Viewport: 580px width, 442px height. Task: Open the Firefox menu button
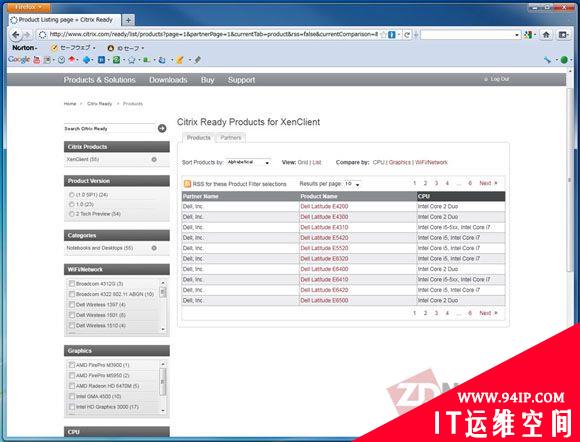[29, 7]
